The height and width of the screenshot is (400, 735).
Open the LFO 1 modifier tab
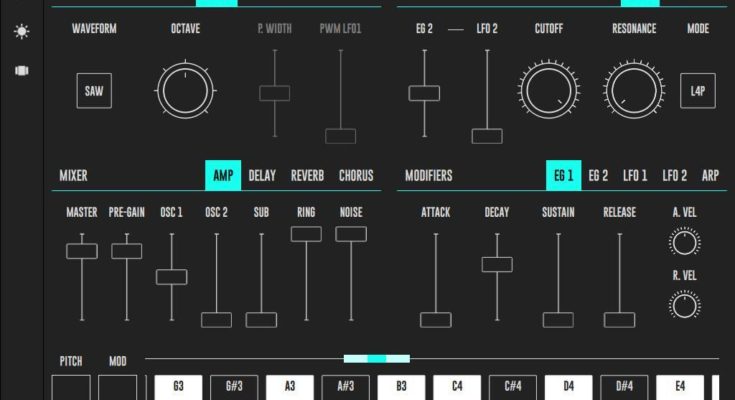pyautogui.click(x=635, y=176)
